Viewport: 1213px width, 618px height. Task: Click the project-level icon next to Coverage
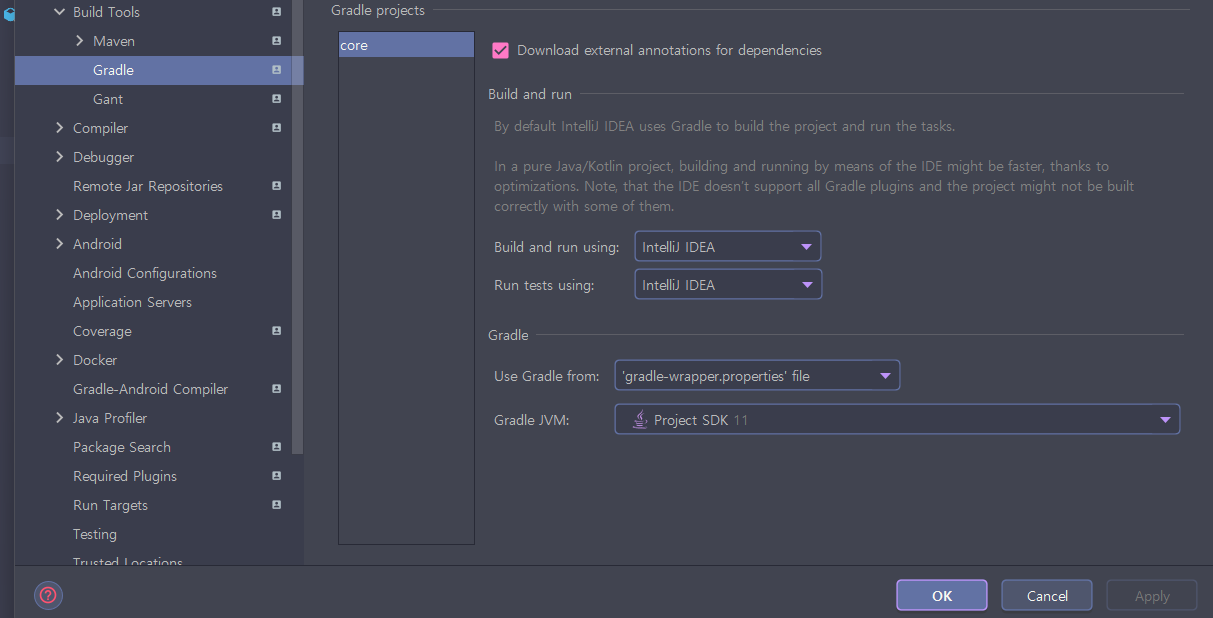(277, 331)
